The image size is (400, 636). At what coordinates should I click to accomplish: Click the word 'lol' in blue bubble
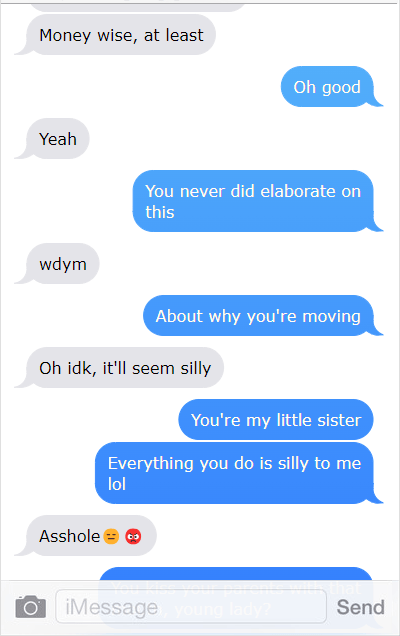pyautogui.click(x=117, y=484)
